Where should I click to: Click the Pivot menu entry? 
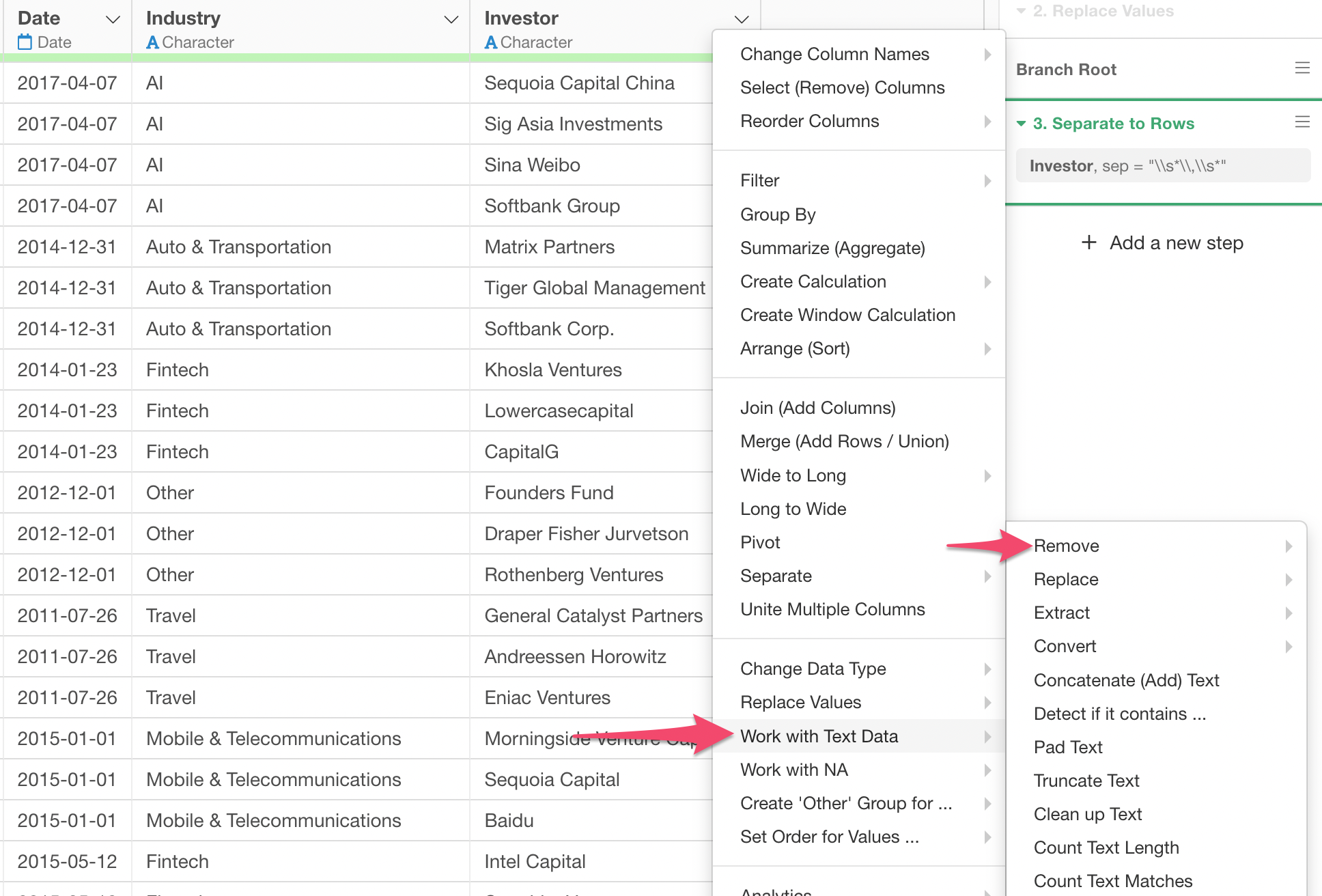(759, 542)
